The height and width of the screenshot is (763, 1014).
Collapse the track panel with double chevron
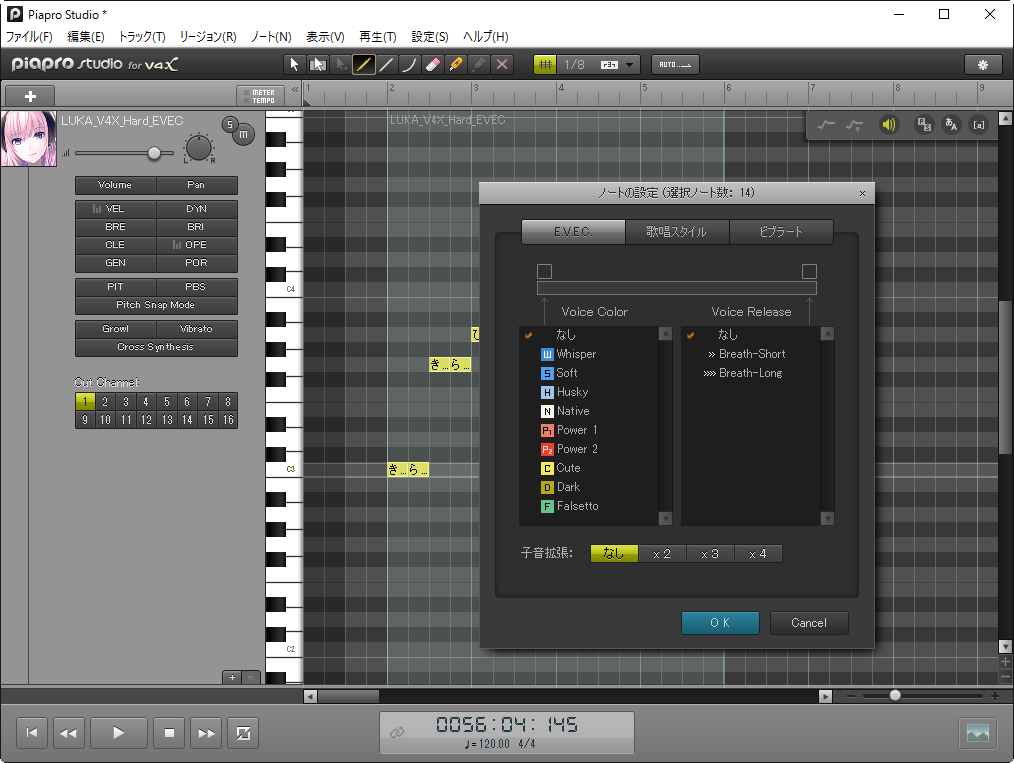click(x=296, y=89)
